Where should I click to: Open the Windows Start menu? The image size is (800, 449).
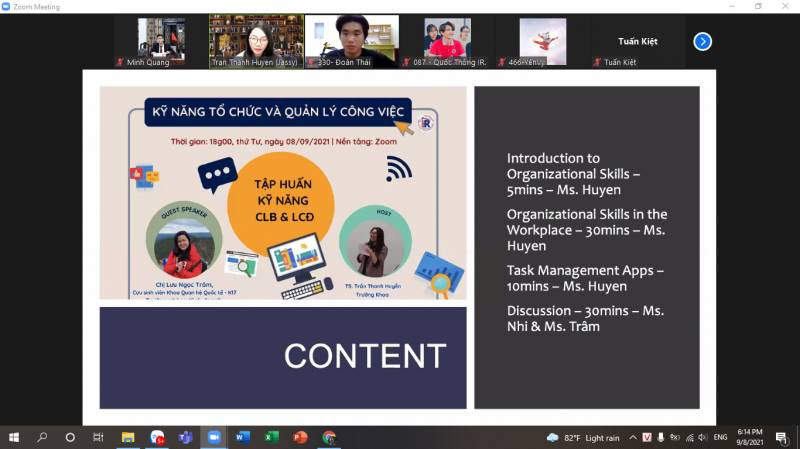coord(14,438)
